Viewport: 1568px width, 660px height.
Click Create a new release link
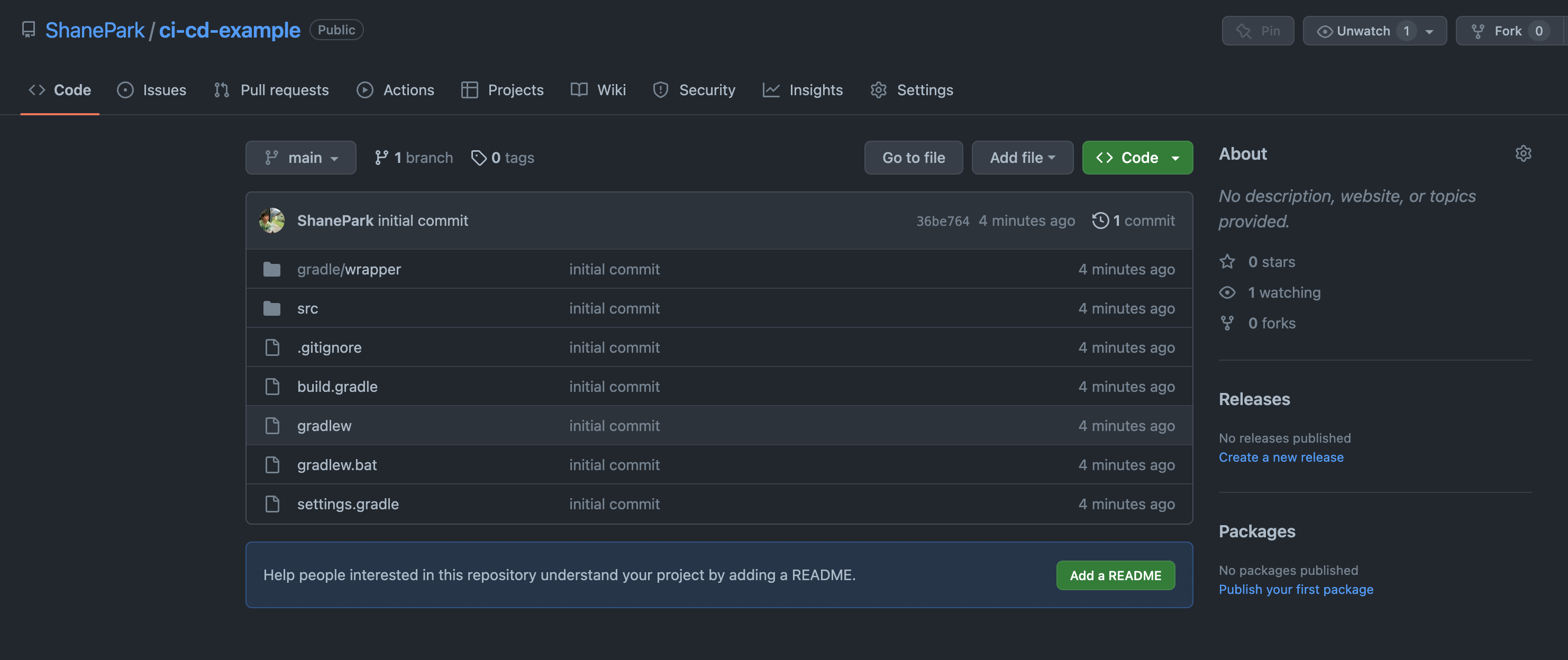pyautogui.click(x=1281, y=457)
